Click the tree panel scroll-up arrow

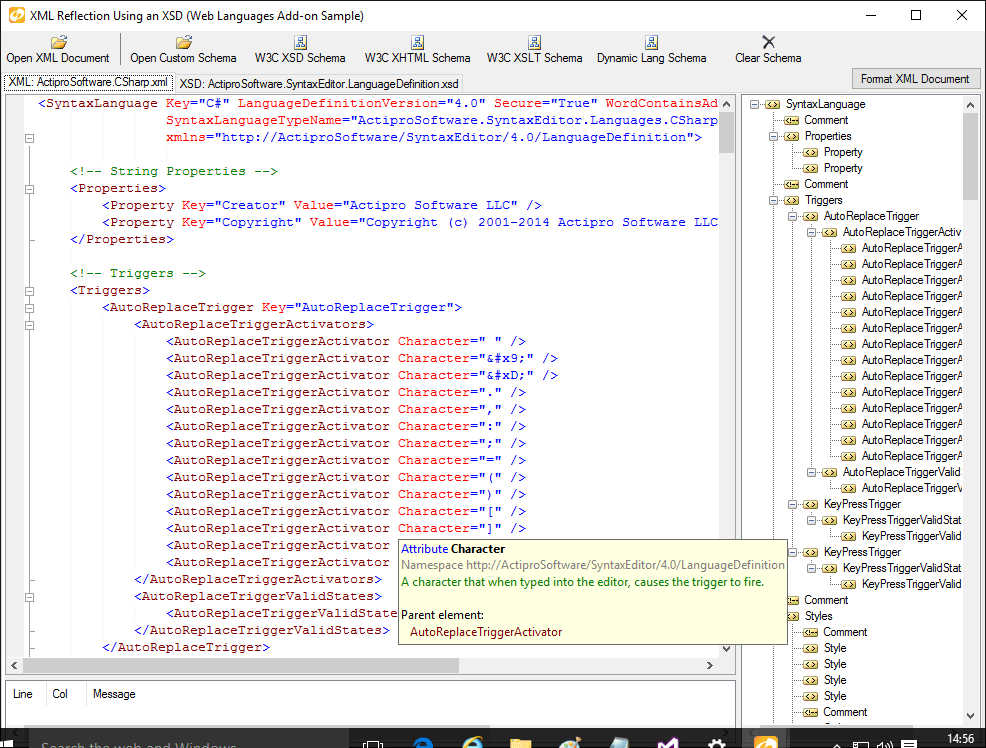pyautogui.click(x=970, y=105)
